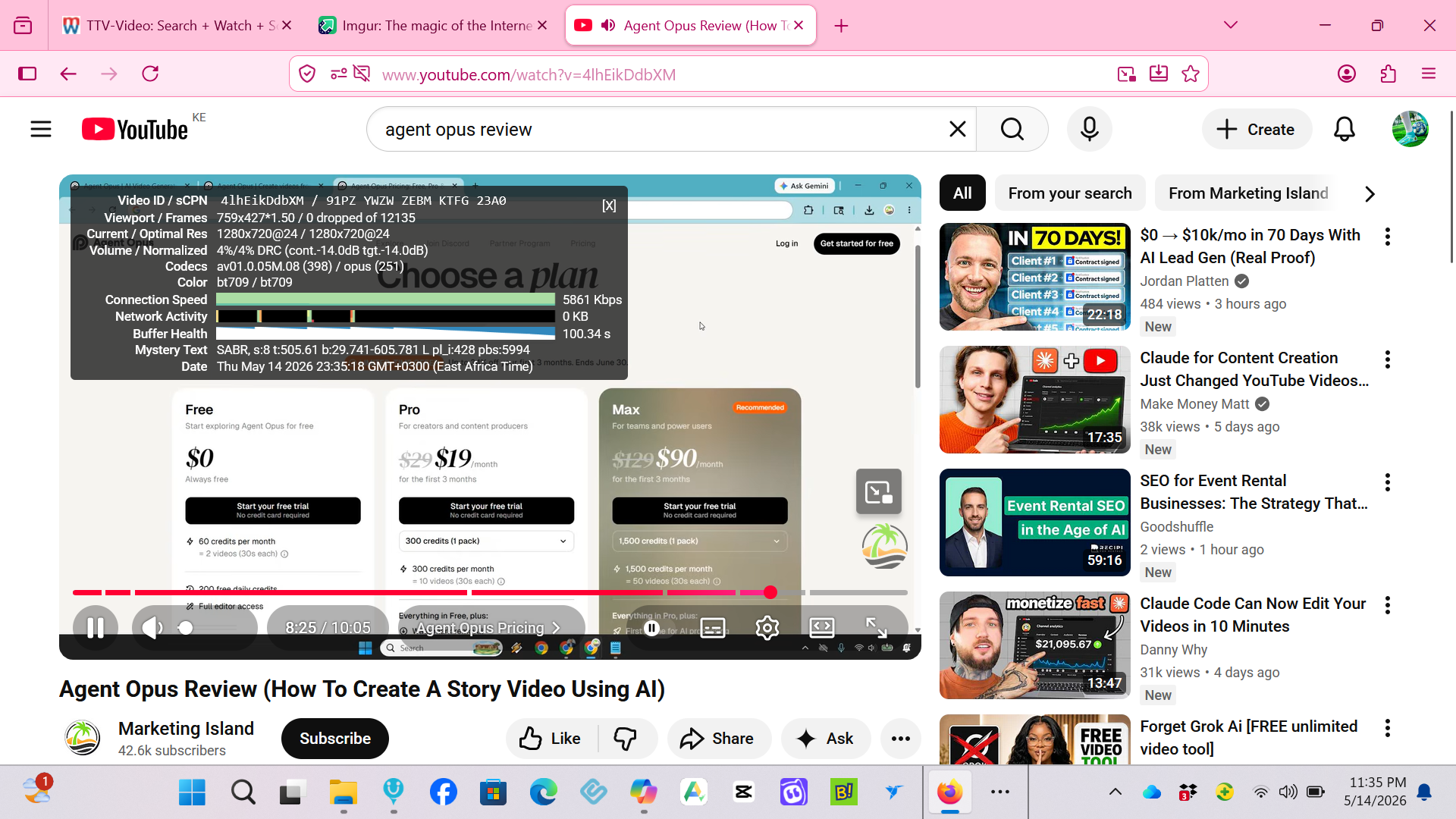
Task: Open options for the $10k/mo in 70 Days video
Action: (1388, 237)
